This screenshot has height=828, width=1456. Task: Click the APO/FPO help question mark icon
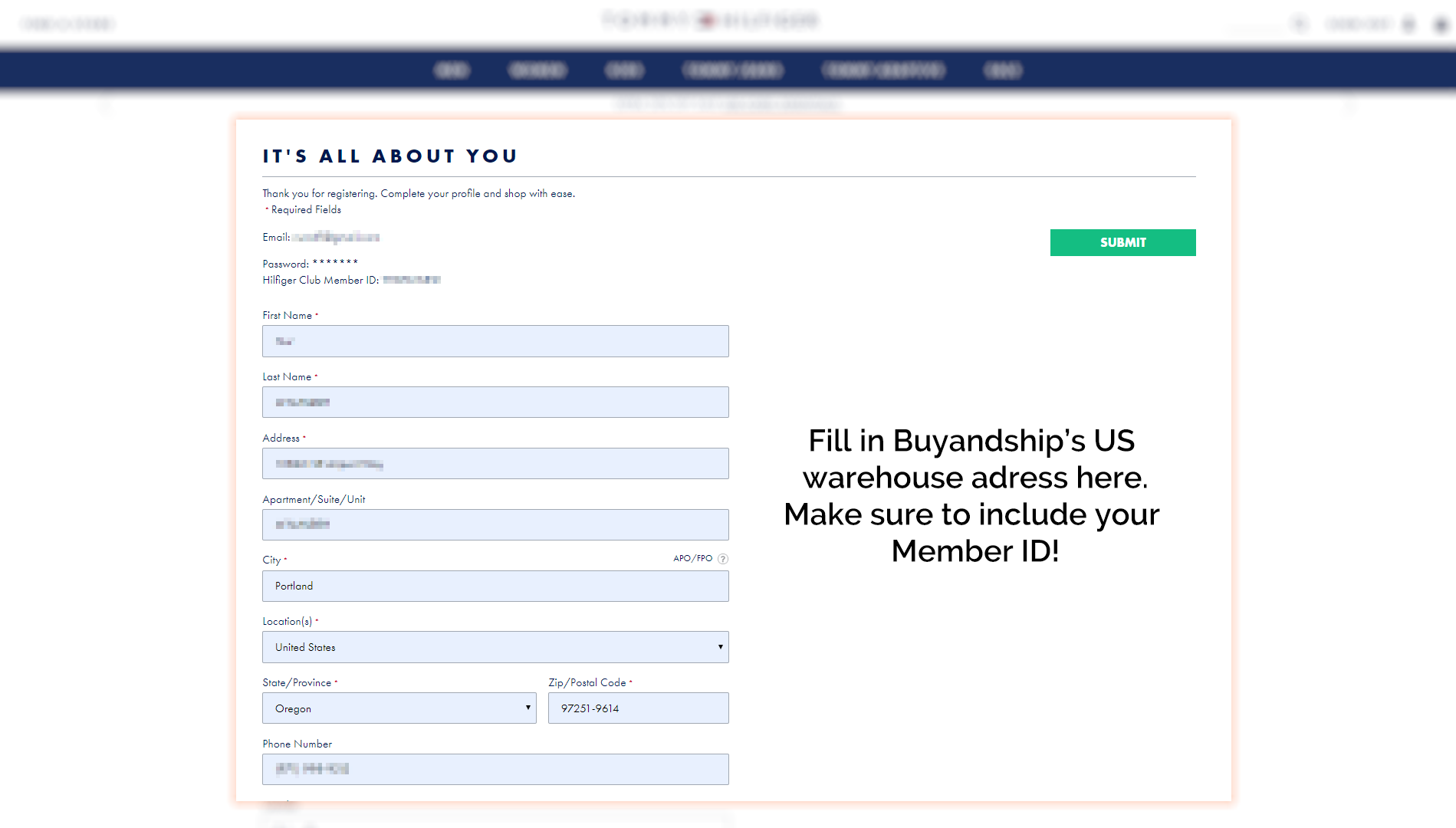(x=723, y=559)
